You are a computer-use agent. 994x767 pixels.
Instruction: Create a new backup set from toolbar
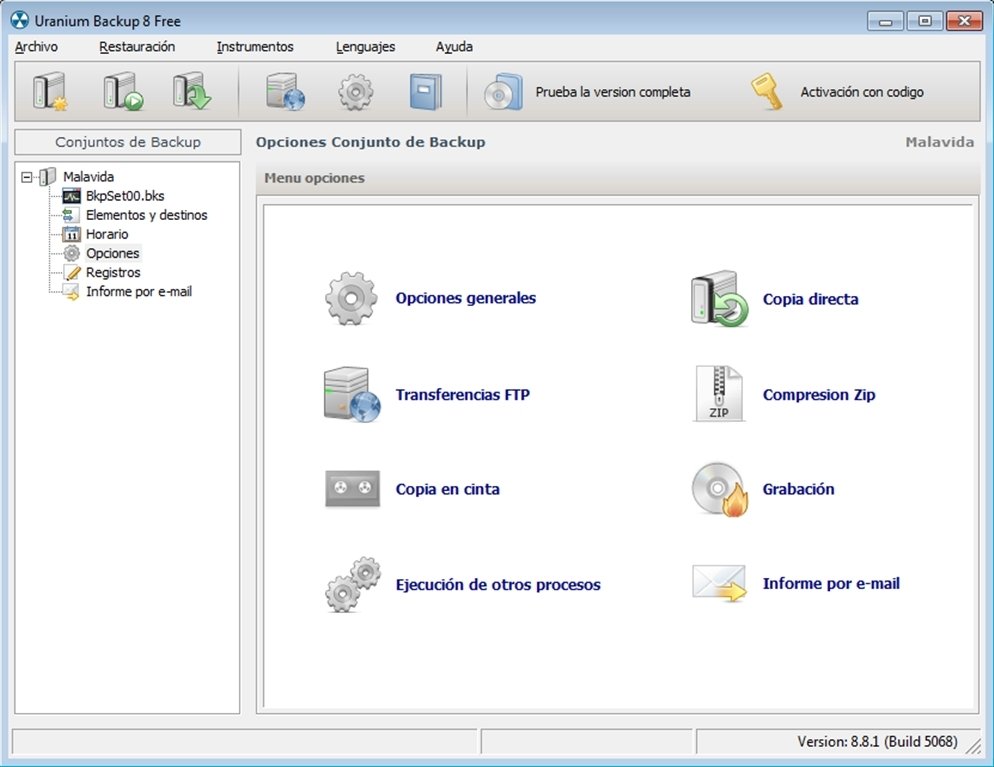click(x=50, y=91)
